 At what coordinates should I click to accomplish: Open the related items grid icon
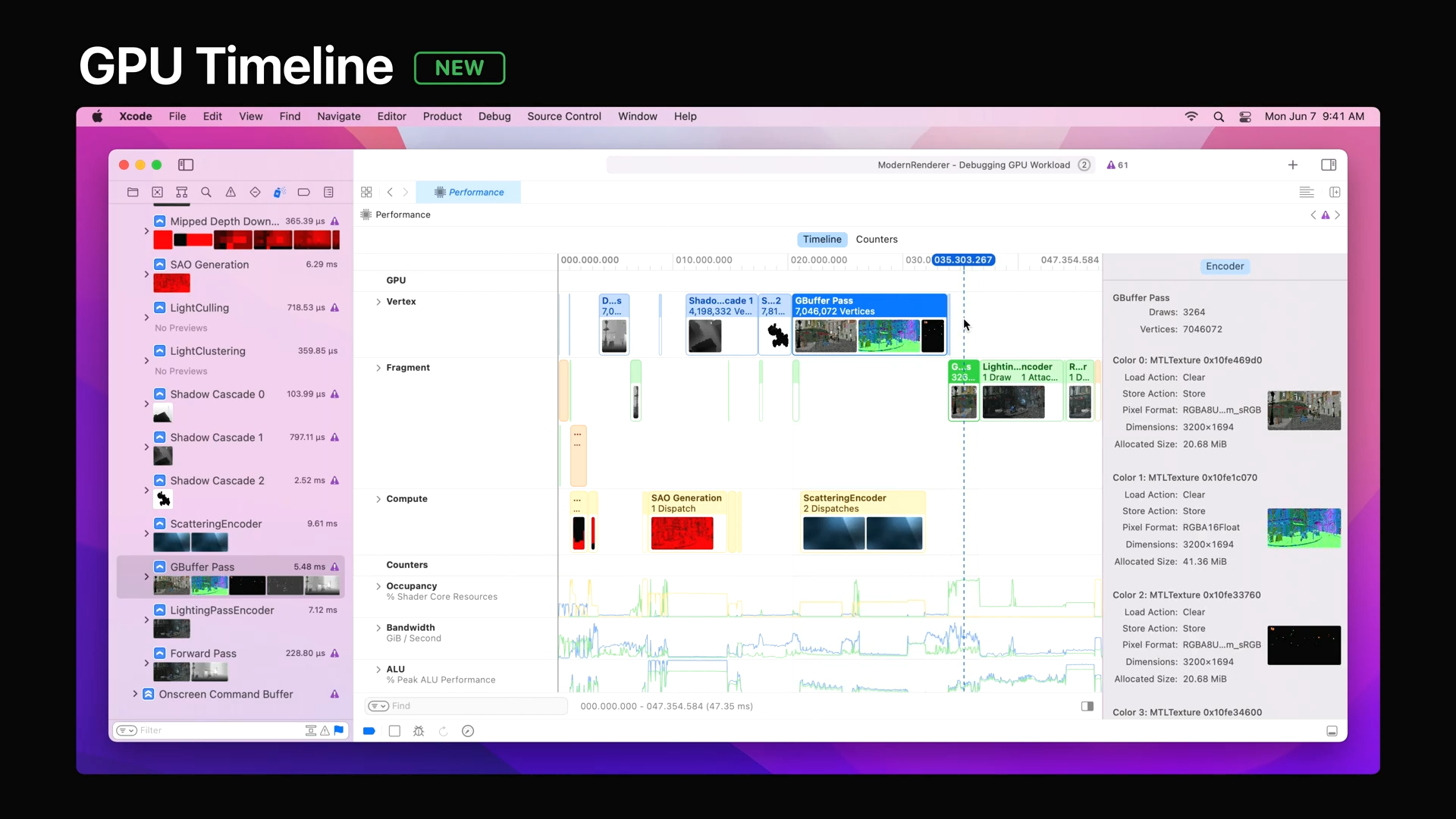tap(366, 193)
